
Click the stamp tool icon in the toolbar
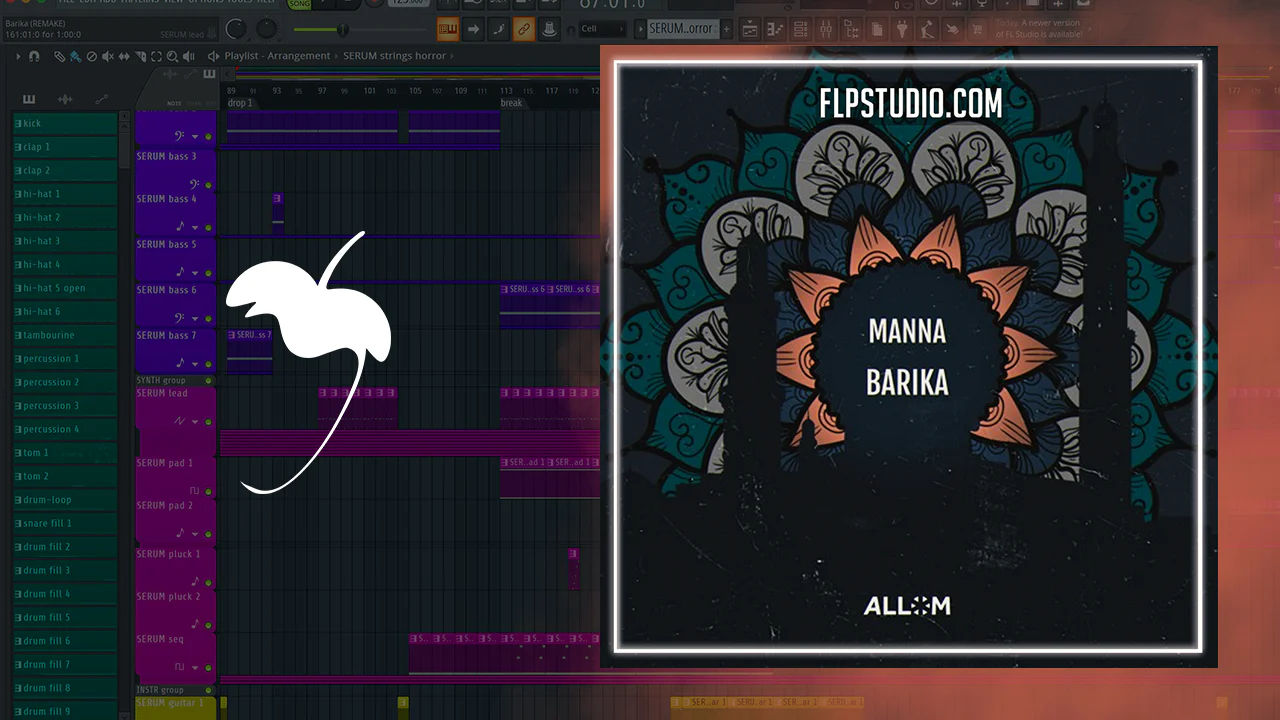pyautogui.click(x=548, y=29)
